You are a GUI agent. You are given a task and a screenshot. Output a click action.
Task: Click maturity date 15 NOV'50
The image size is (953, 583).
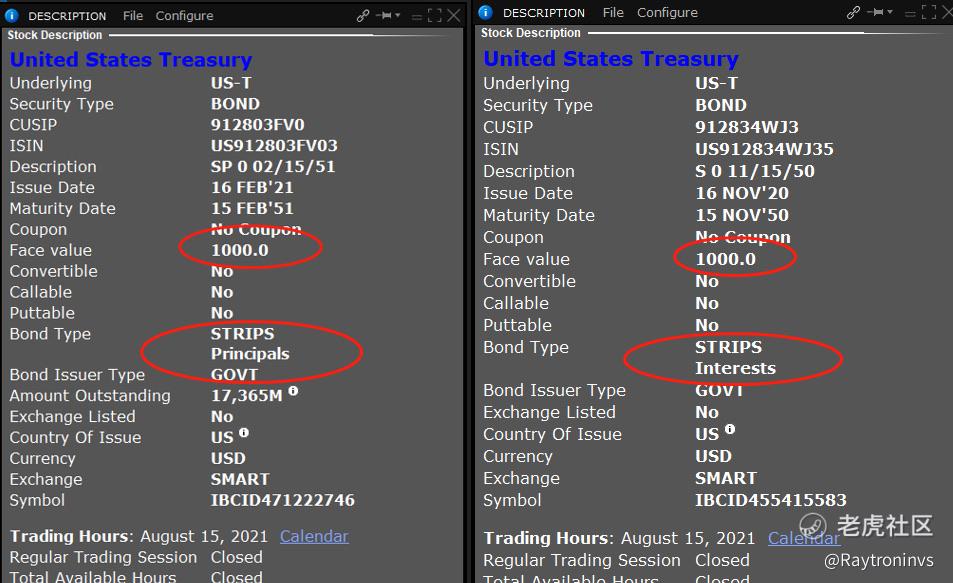pyautogui.click(x=742, y=215)
